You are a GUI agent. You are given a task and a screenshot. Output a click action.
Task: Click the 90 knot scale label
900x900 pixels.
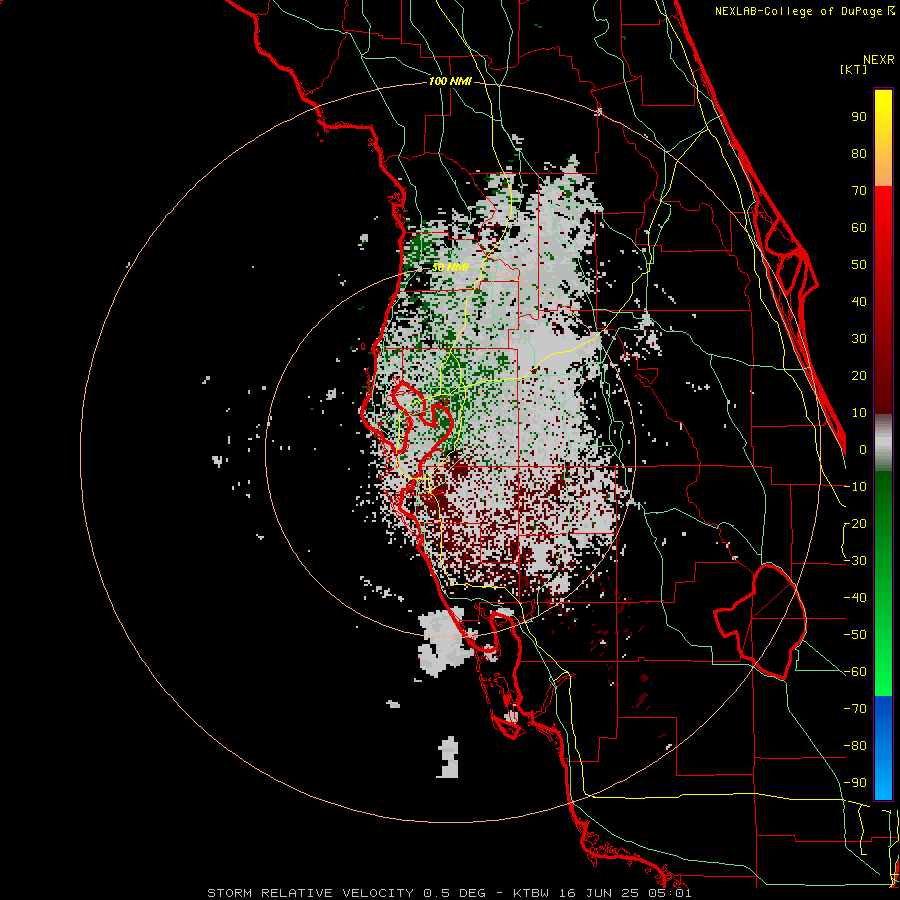click(859, 117)
